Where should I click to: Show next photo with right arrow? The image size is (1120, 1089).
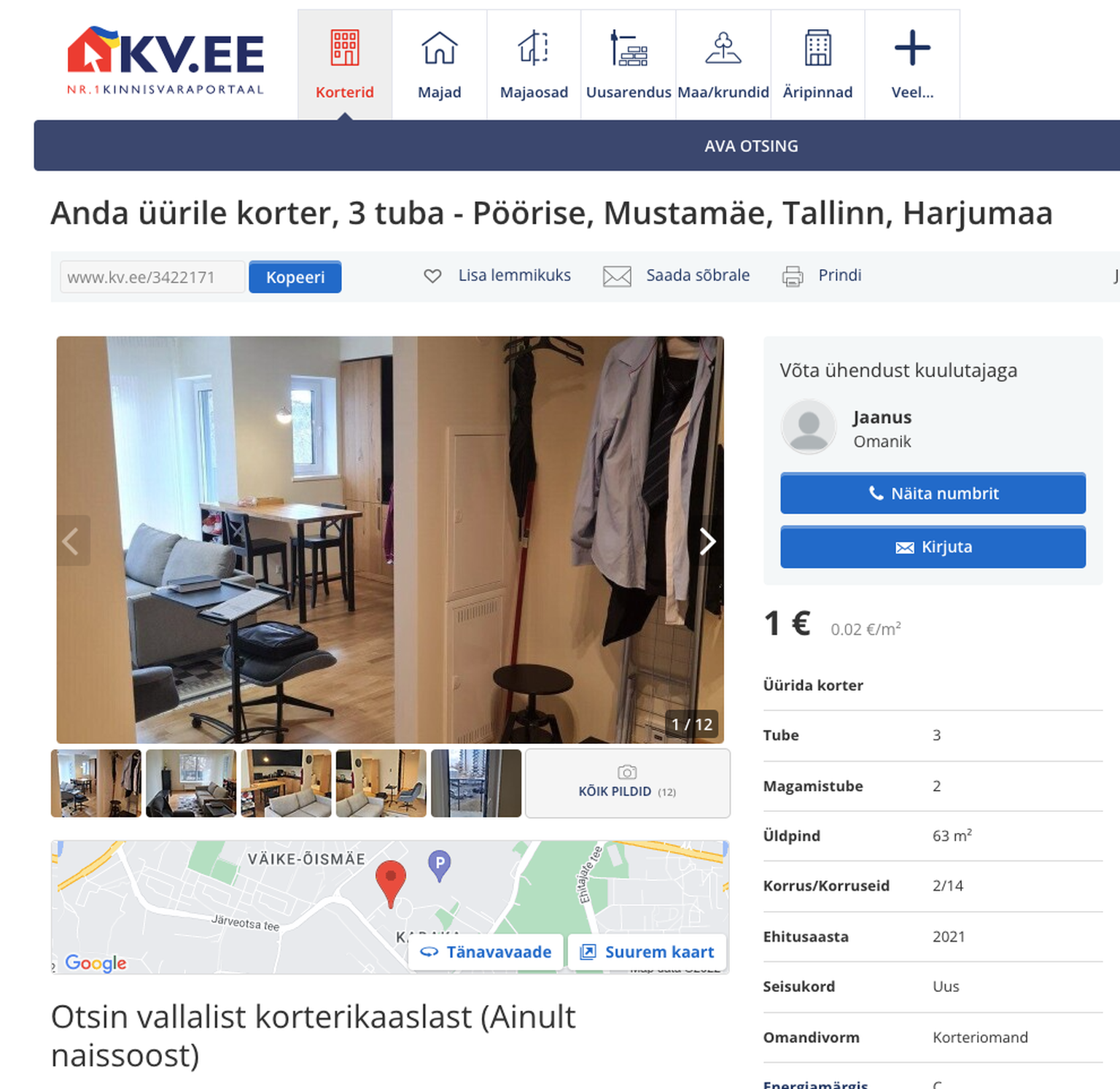point(707,541)
